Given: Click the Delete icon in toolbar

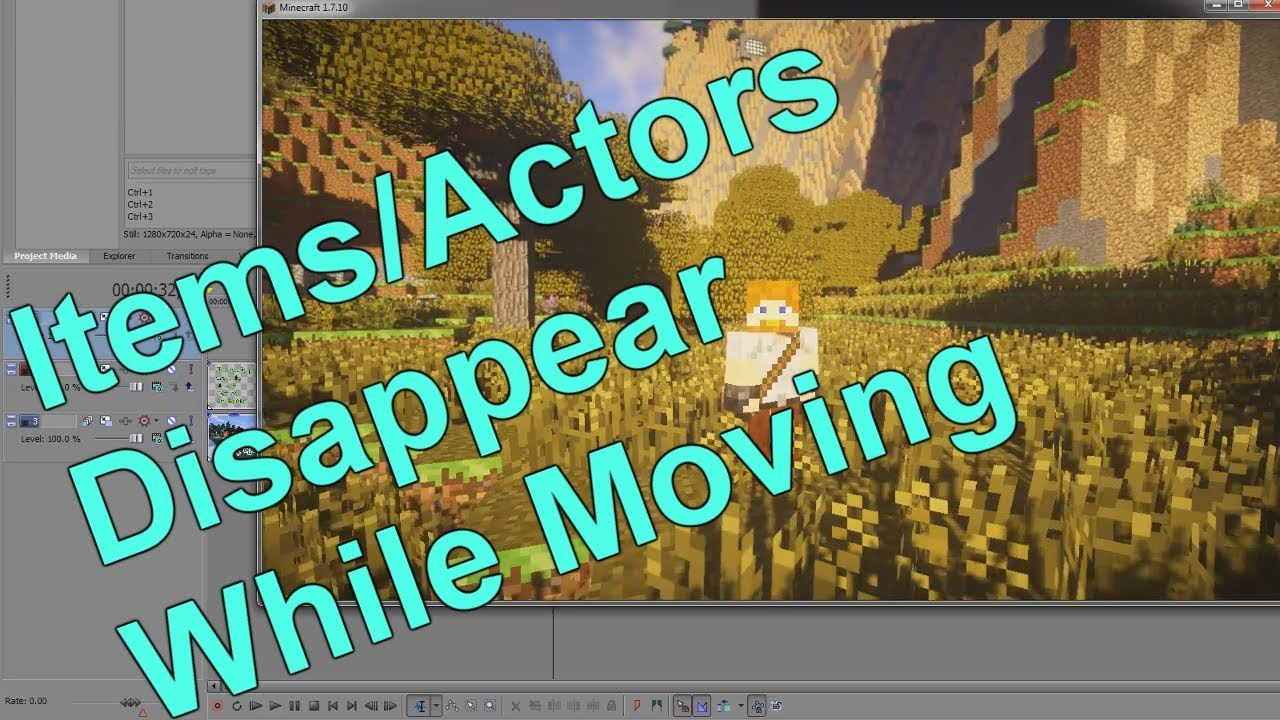Looking at the screenshot, I should [x=515, y=706].
